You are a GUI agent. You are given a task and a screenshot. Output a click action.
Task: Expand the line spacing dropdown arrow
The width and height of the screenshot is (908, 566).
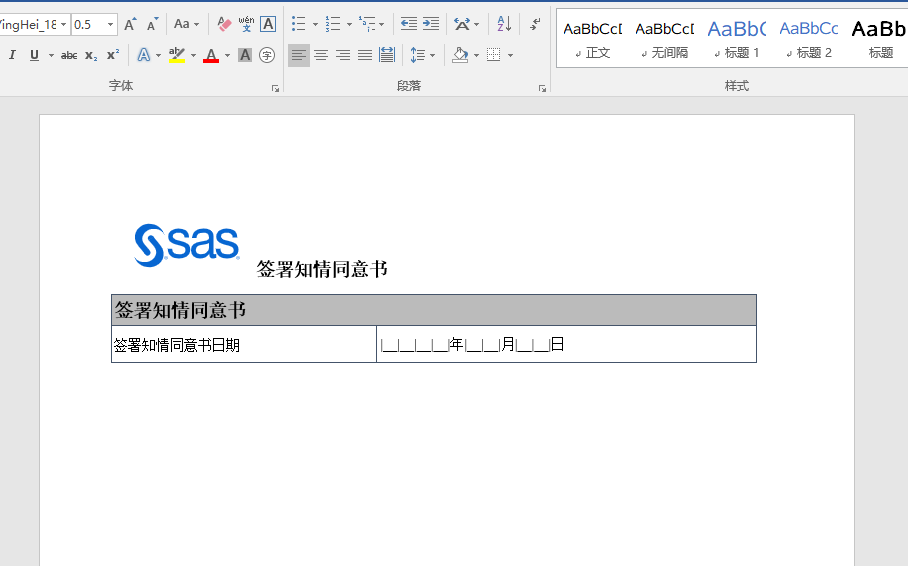tap(433, 55)
